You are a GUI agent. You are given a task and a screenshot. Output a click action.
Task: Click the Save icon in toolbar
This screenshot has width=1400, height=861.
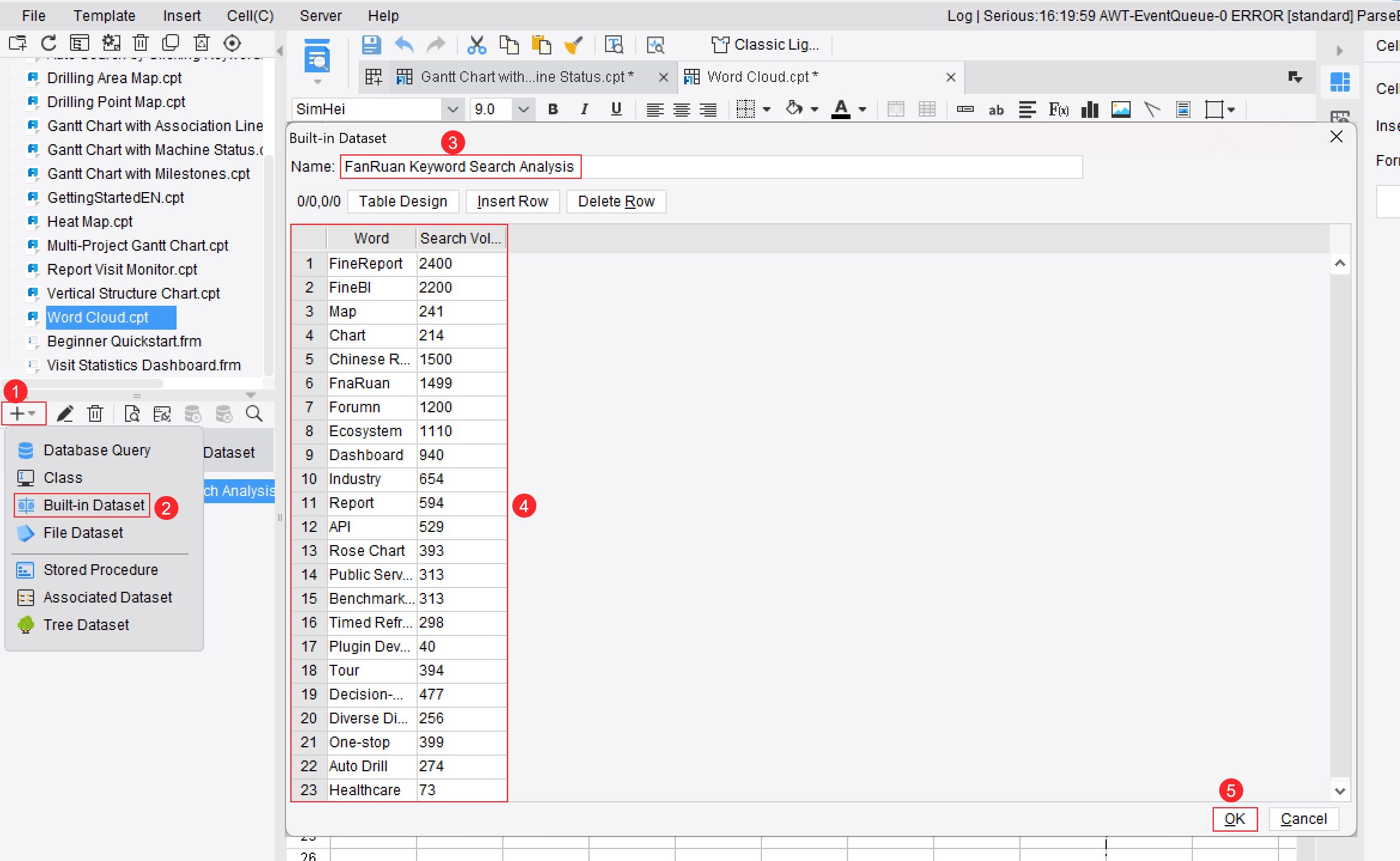[x=371, y=45]
